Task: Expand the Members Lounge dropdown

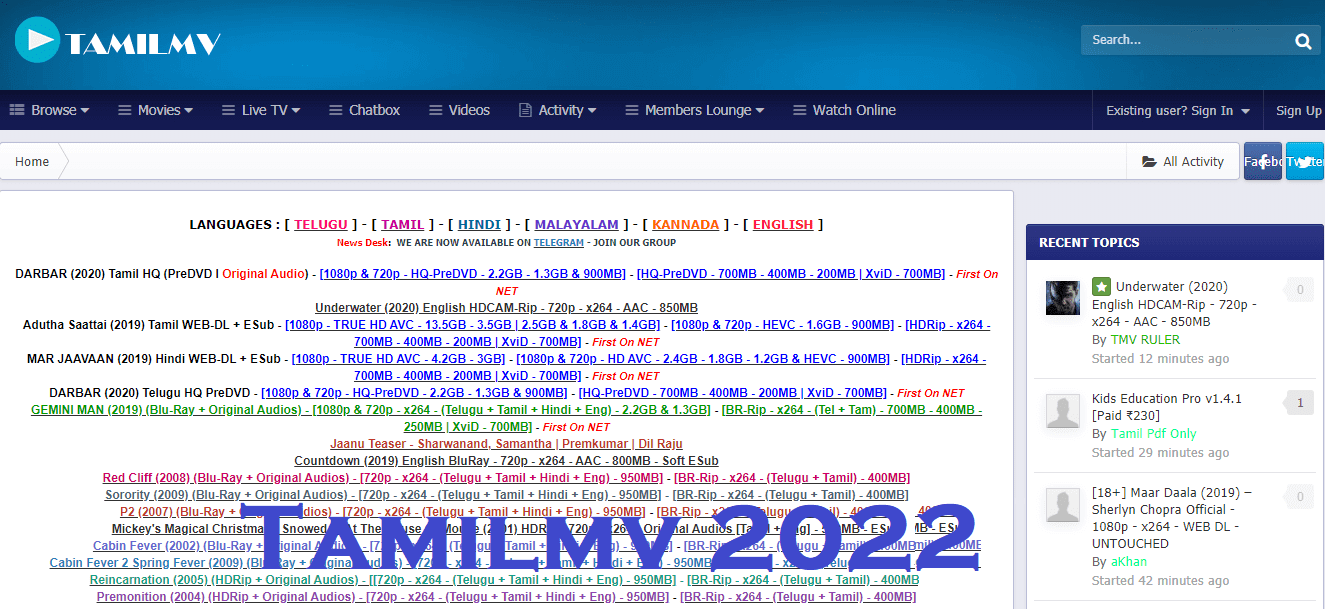Action: pyautogui.click(x=695, y=110)
